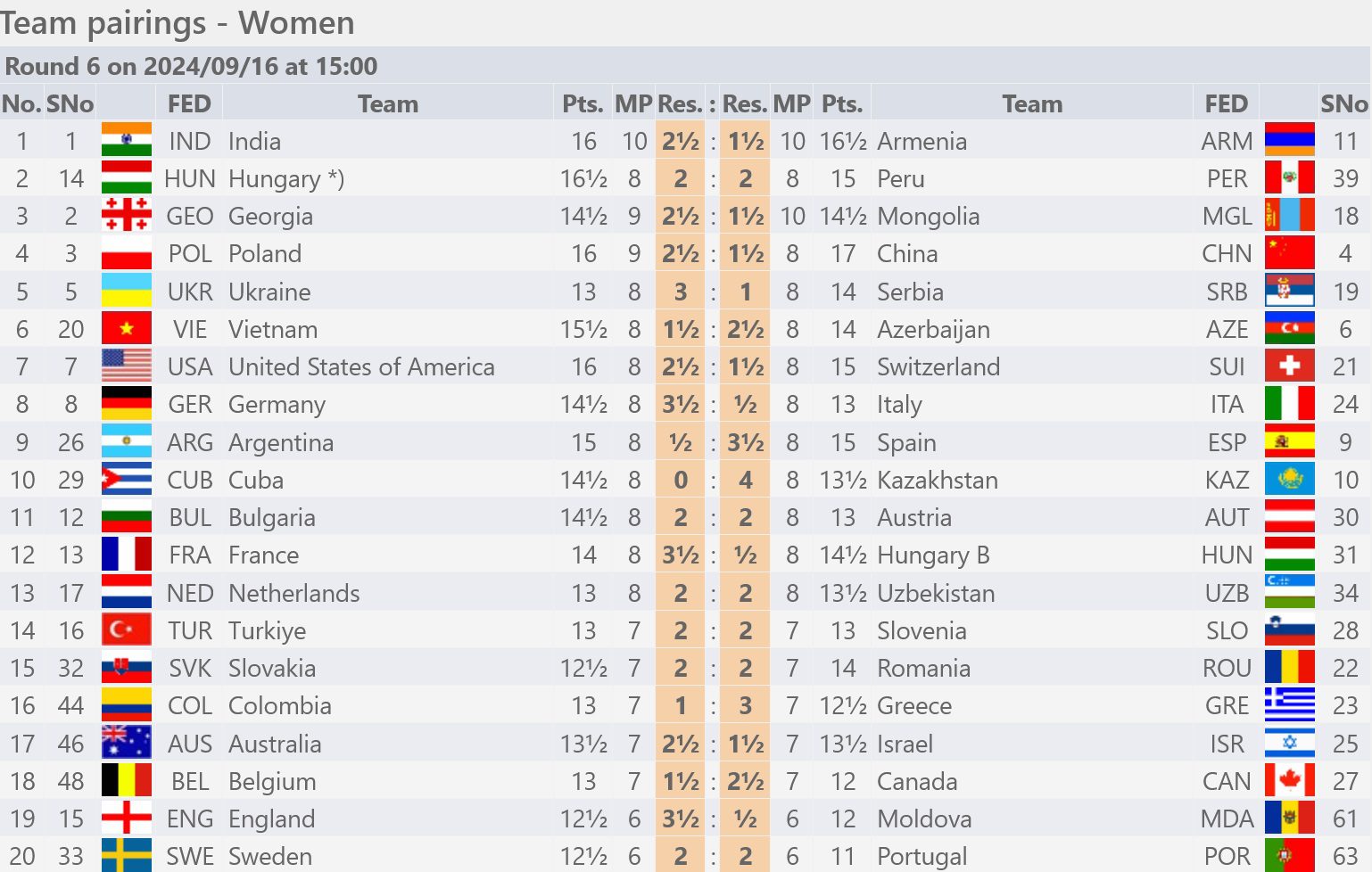Click the Turkiye flag icon

[x=127, y=629]
